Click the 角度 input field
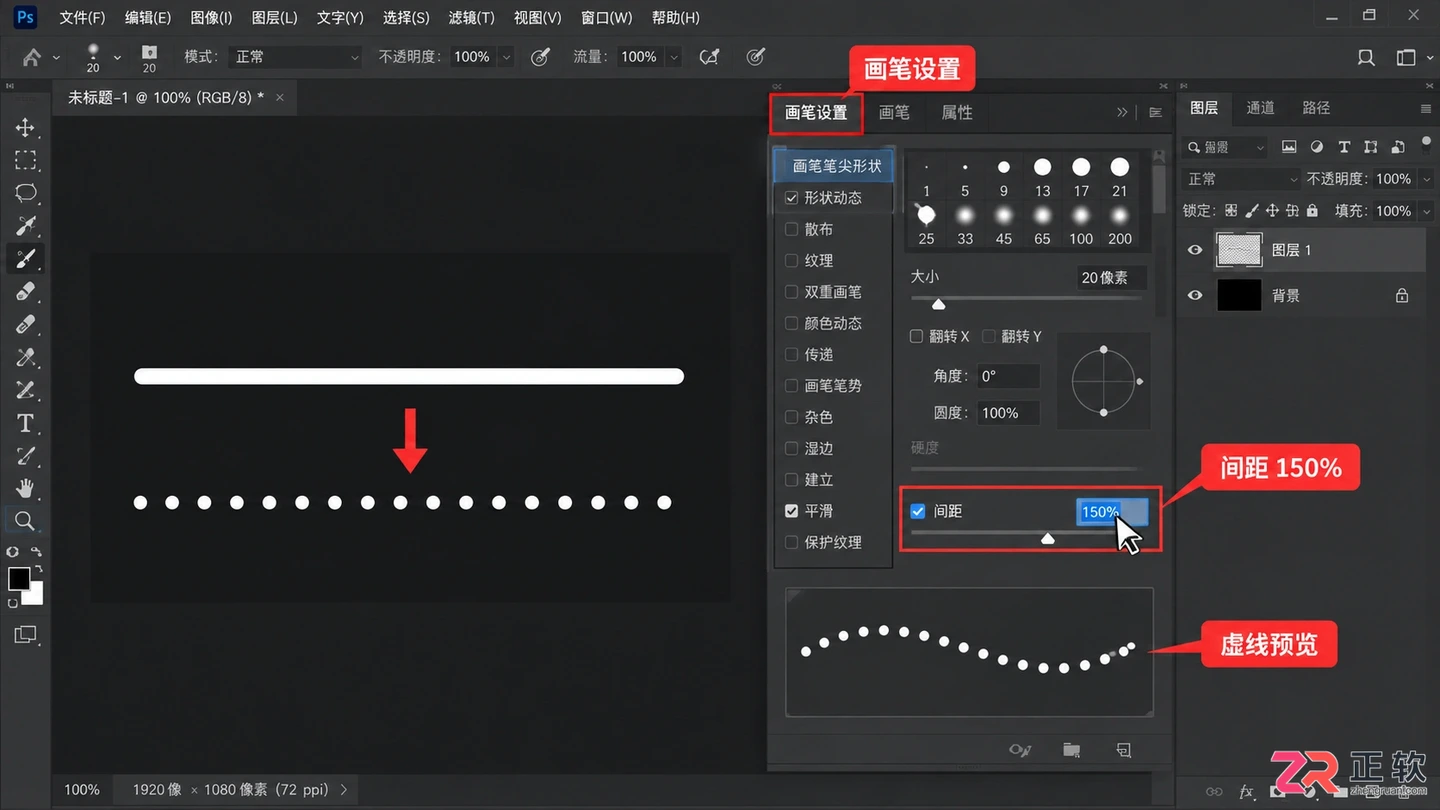Screen dimensions: 1440x810 [x=1008, y=376]
